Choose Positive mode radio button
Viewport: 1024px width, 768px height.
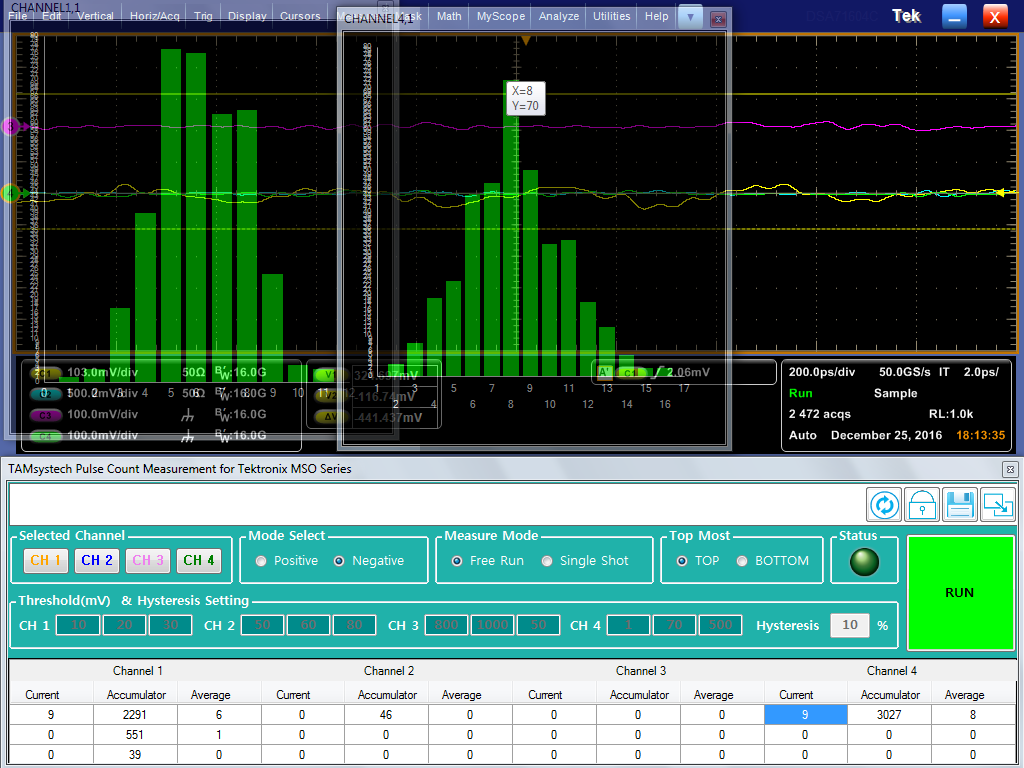261,561
